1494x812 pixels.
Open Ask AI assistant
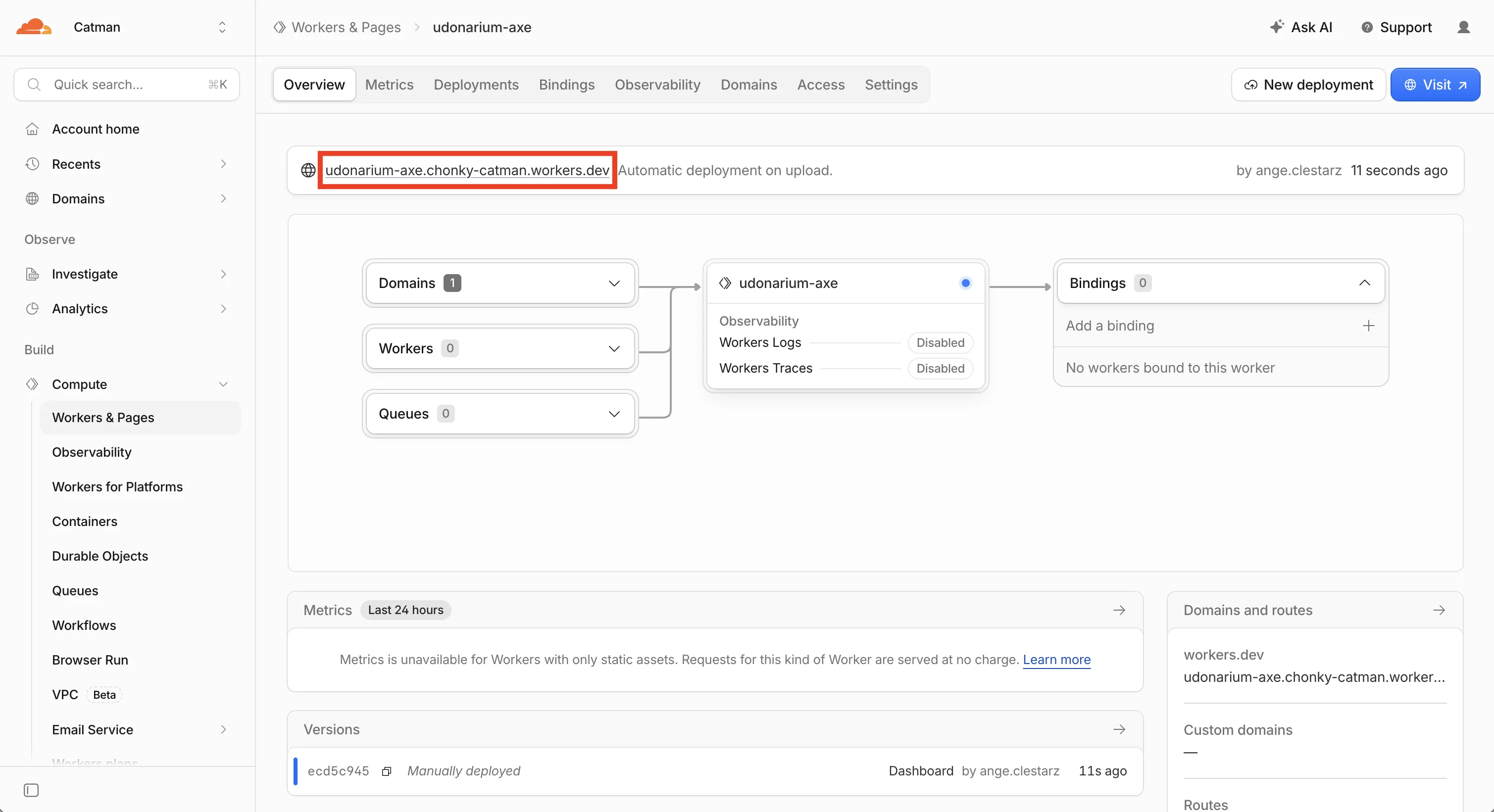(x=1301, y=27)
